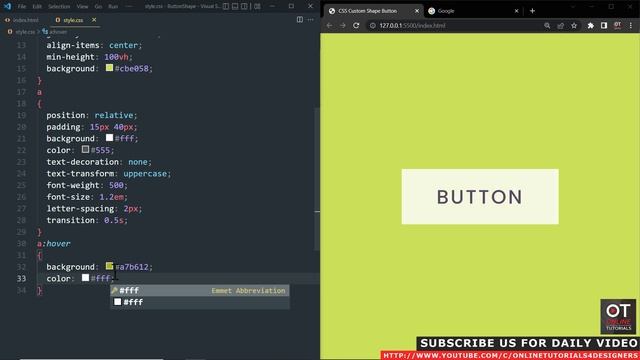Switch to the index.html editor tab

pos(22,20)
